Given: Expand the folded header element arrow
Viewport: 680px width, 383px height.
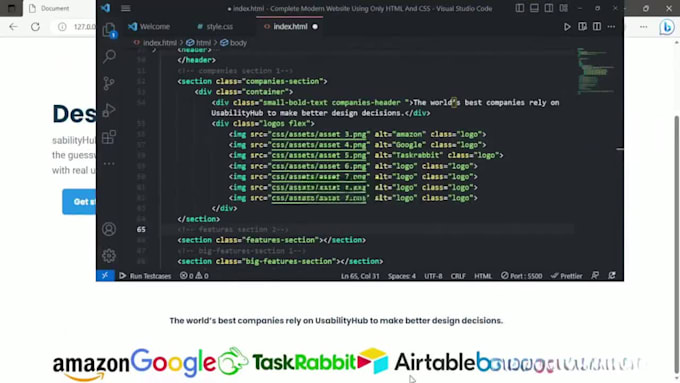Looking at the screenshot, I should point(154,50).
